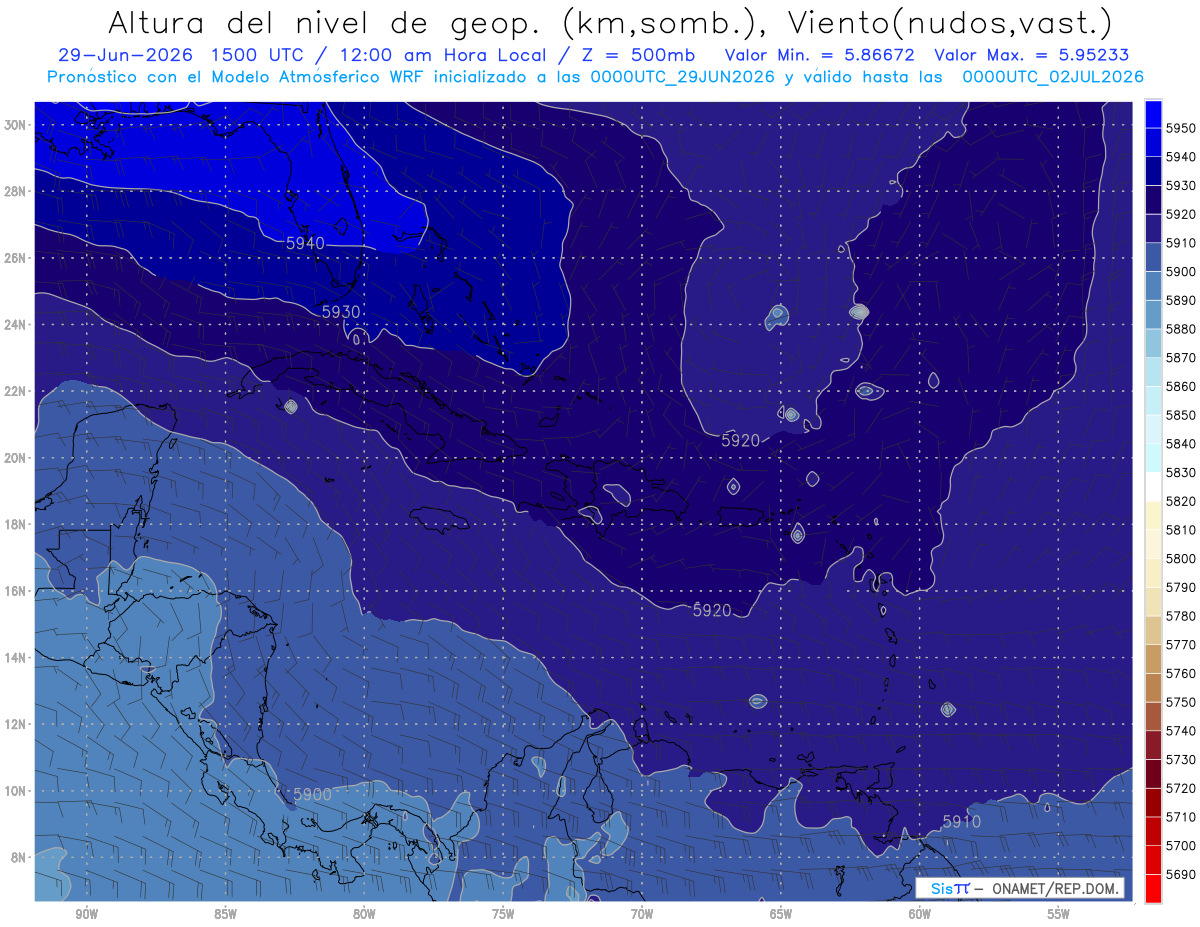
Task: Click the colorbar value label 5740
Action: [1180, 731]
